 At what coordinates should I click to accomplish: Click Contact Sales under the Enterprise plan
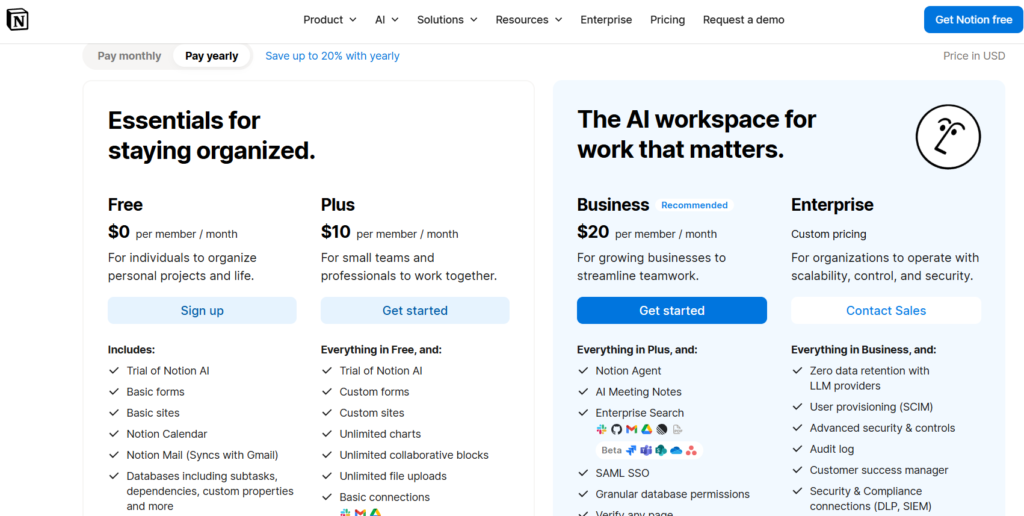(886, 310)
